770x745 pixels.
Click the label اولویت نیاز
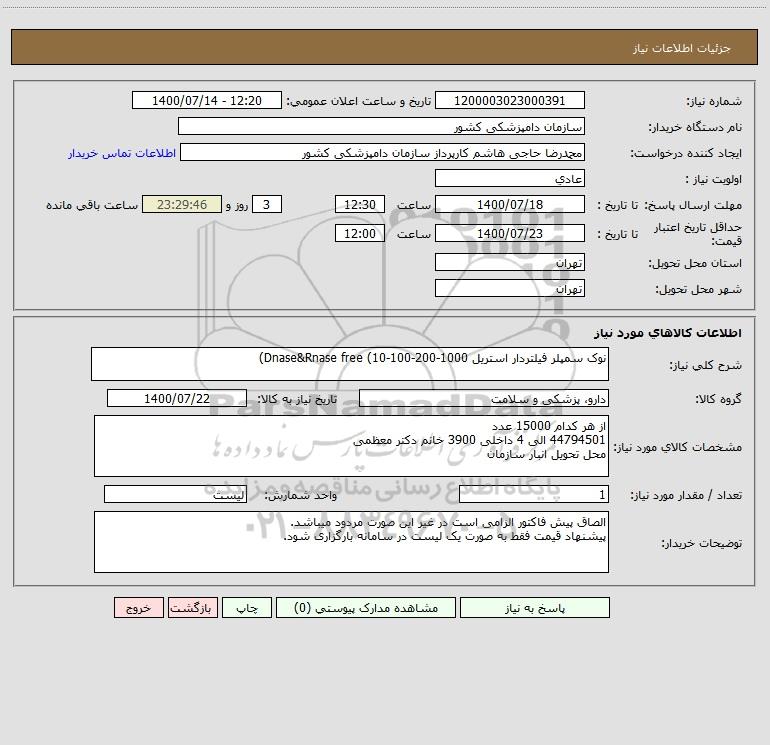tap(714, 179)
